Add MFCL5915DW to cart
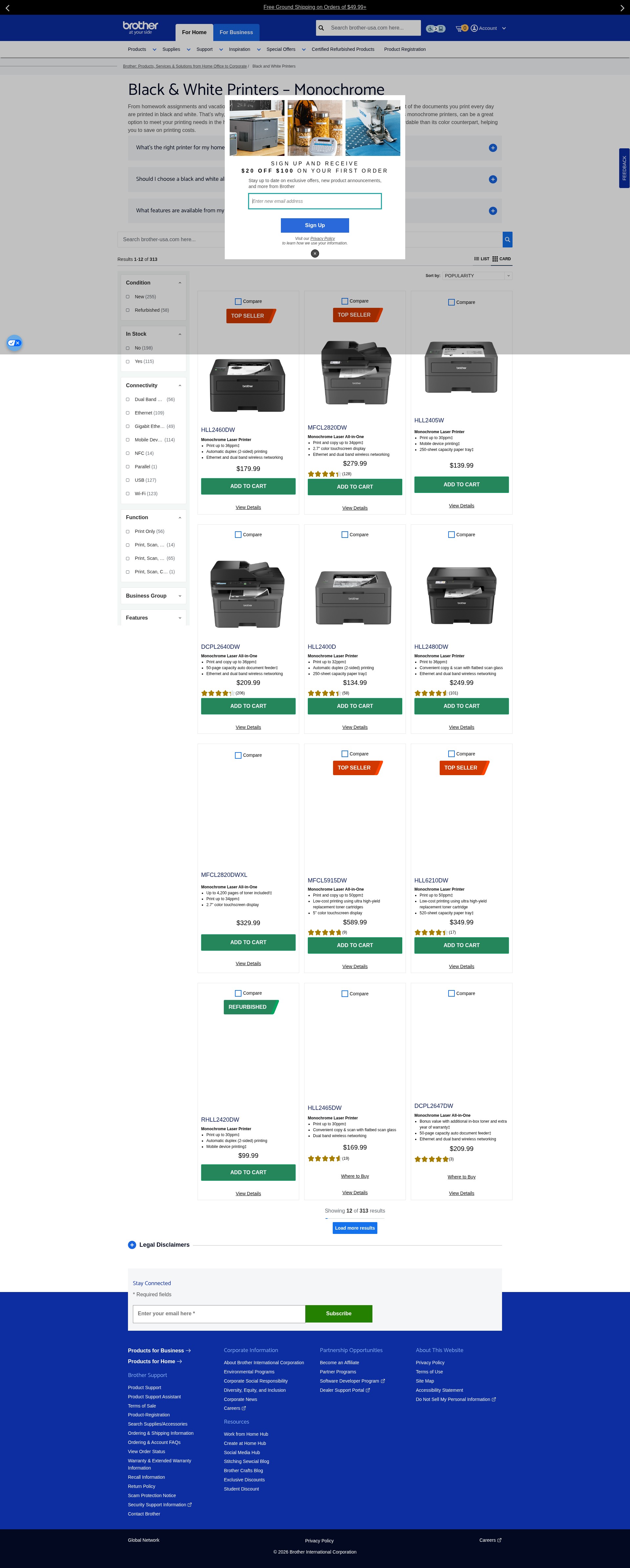The image size is (630, 1568). point(355,945)
